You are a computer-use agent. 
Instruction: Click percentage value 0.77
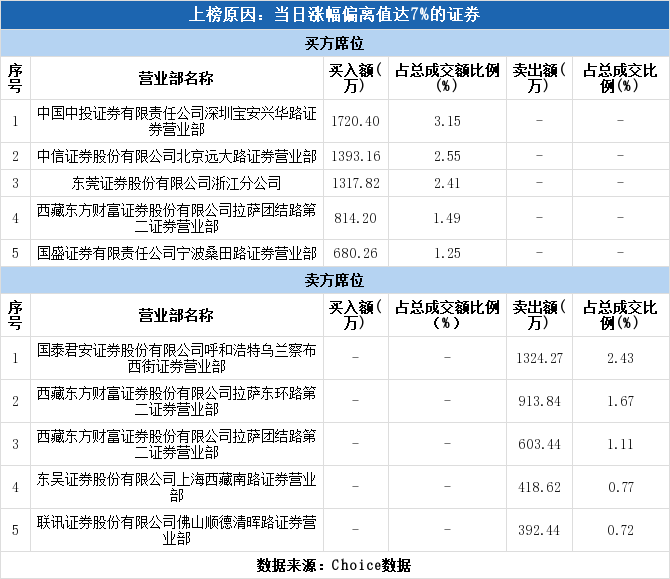click(x=620, y=487)
